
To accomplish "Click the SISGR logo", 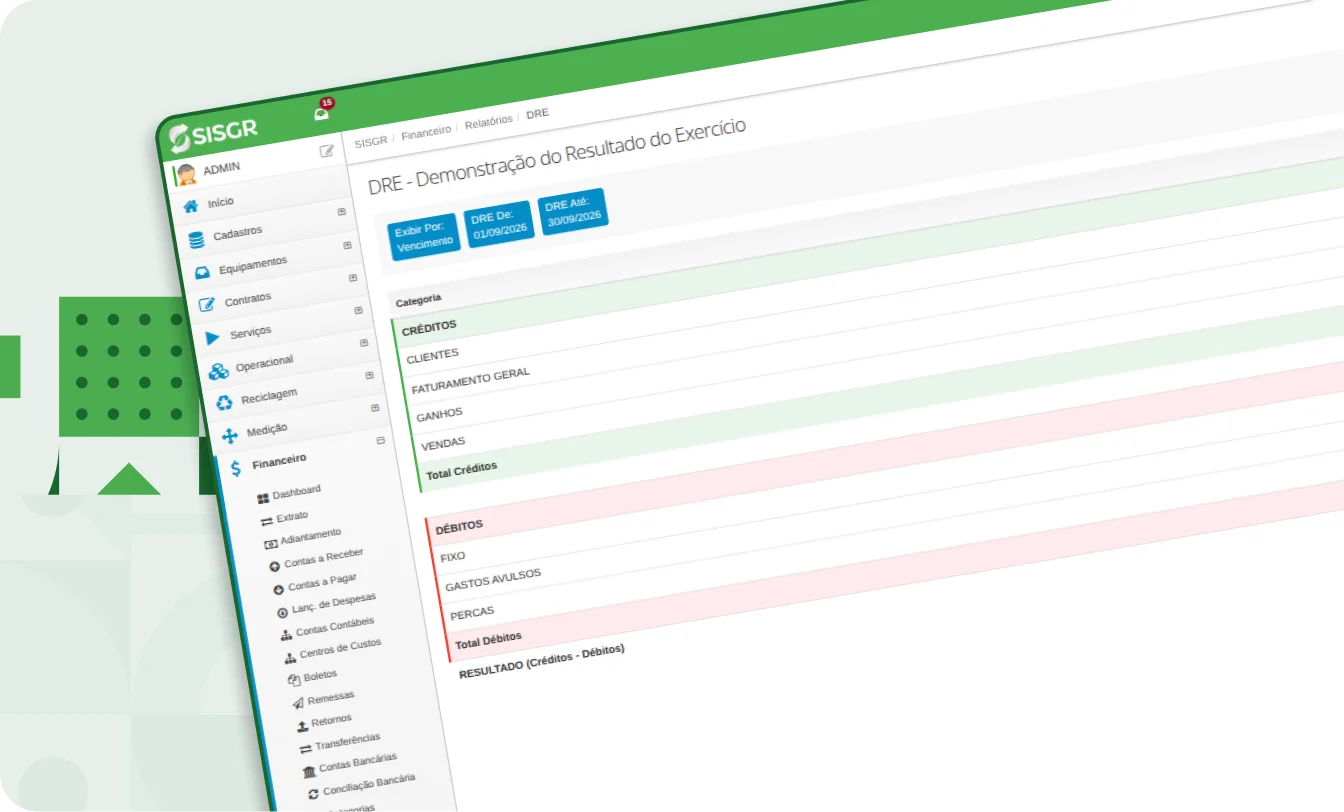I will click(x=213, y=132).
